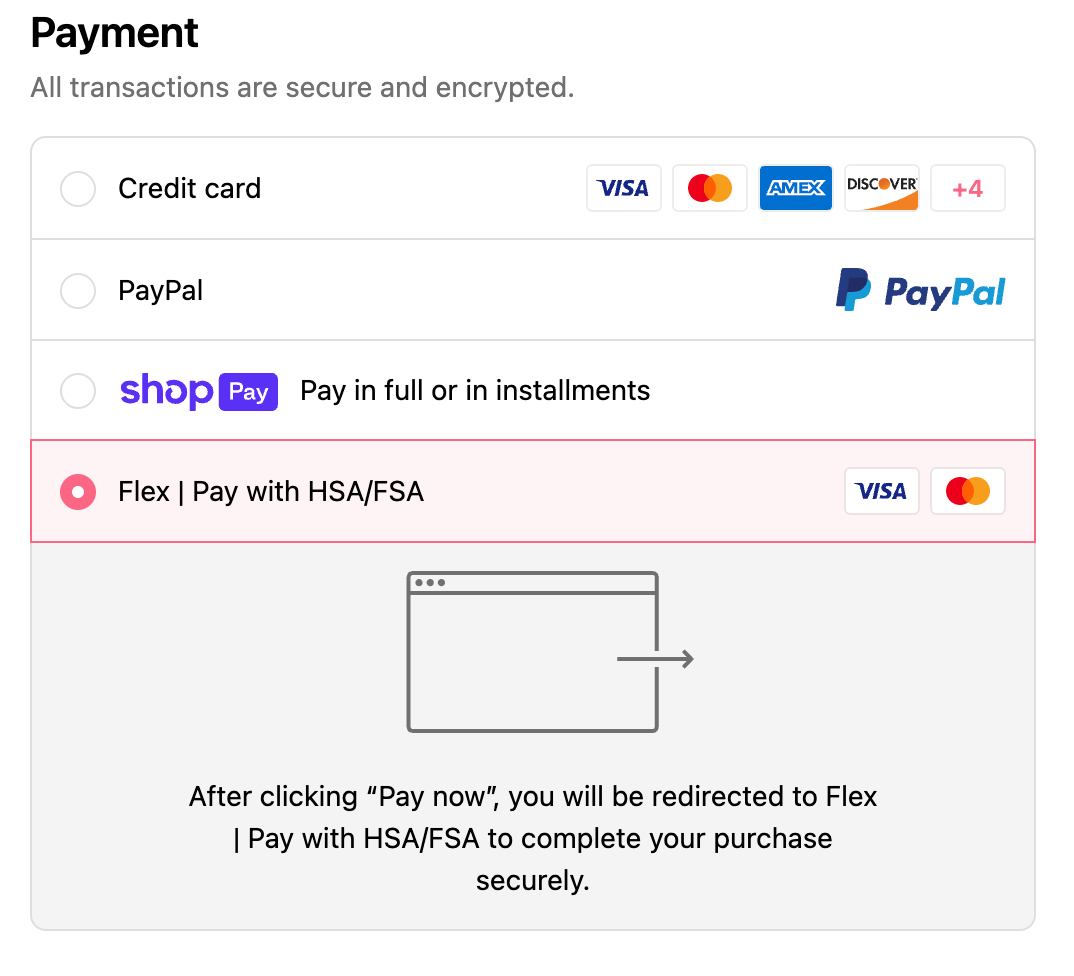Click the PayPal logo on the right
This screenshot has width=1074, height=976.
pyautogui.click(x=919, y=290)
